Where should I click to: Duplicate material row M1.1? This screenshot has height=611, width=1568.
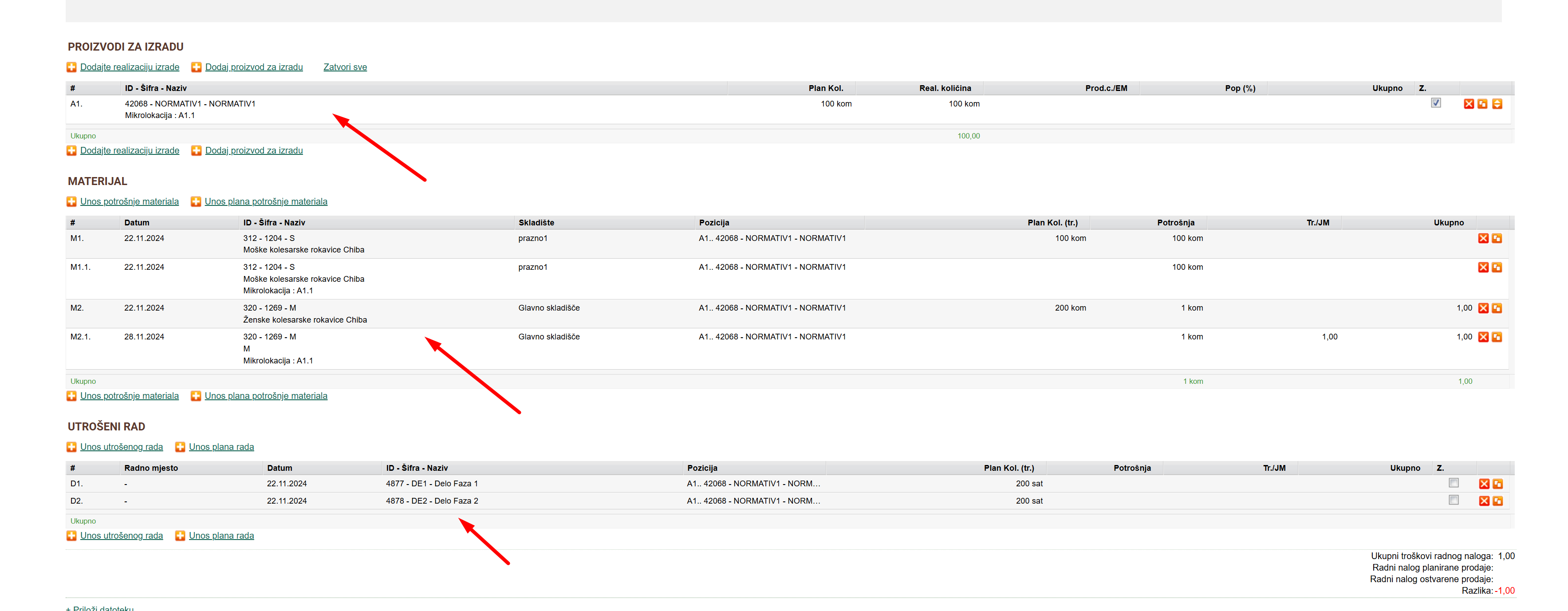pos(1497,268)
